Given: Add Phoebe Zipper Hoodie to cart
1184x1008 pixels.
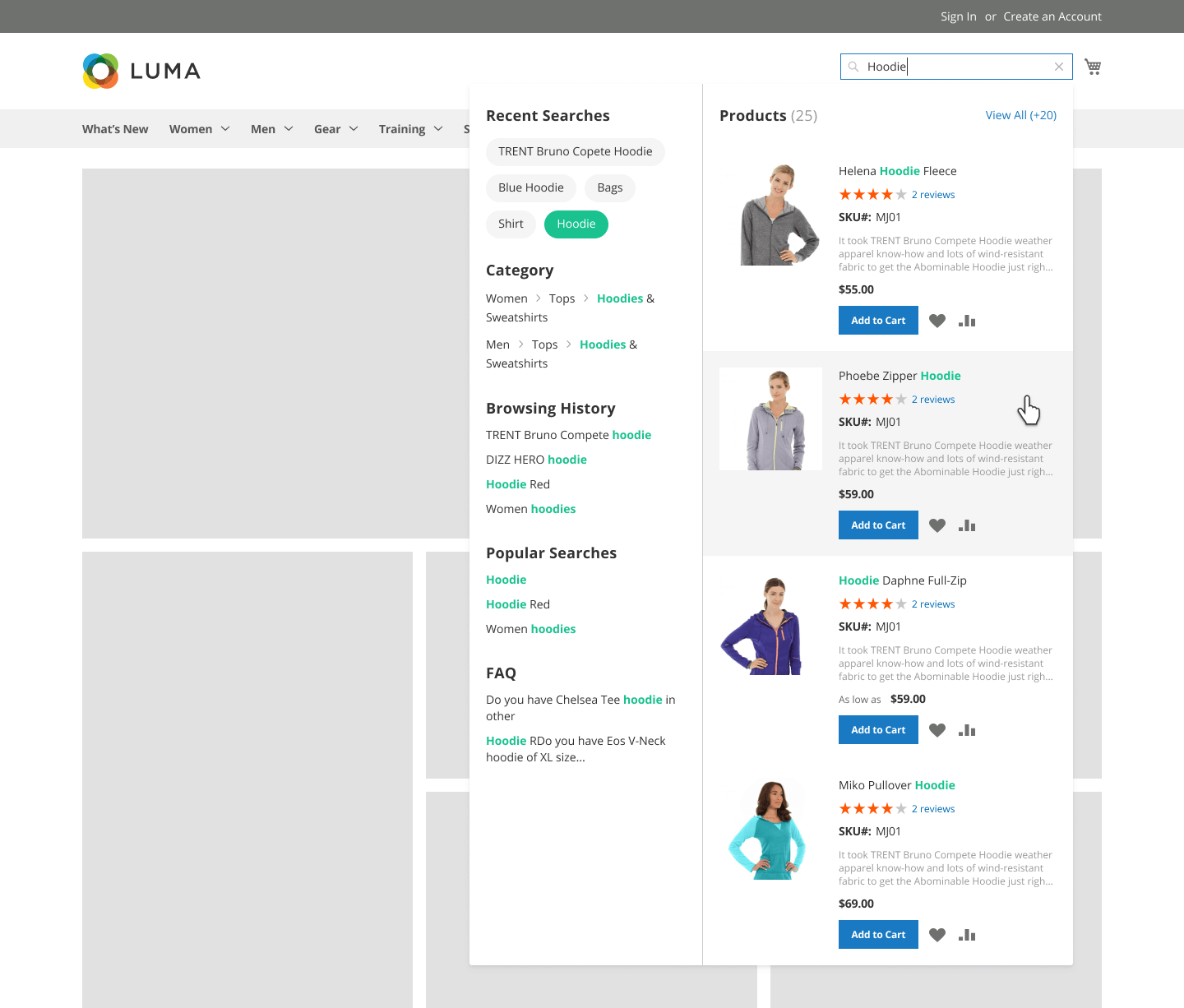Looking at the screenshot, I should tap(878, 525).
